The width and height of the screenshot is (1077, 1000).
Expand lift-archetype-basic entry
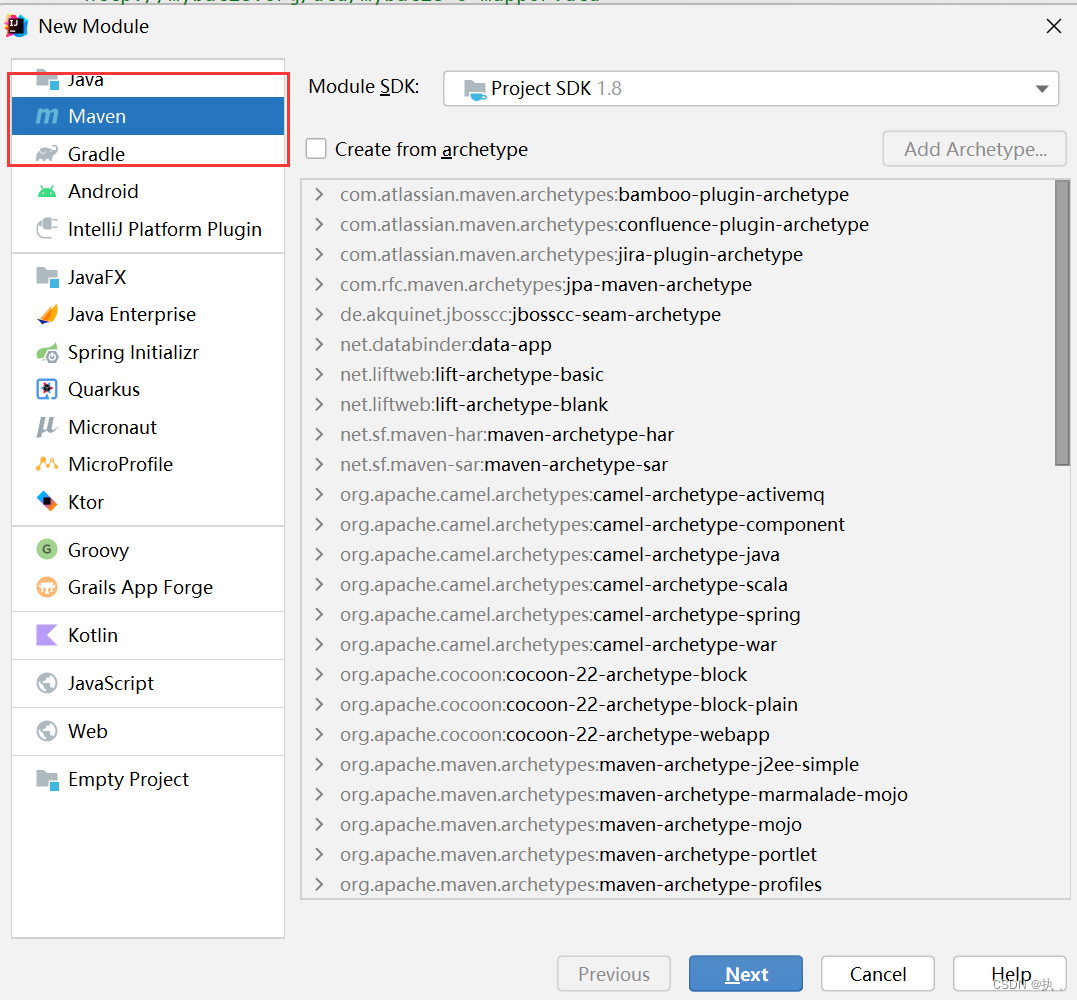point(319,374)
